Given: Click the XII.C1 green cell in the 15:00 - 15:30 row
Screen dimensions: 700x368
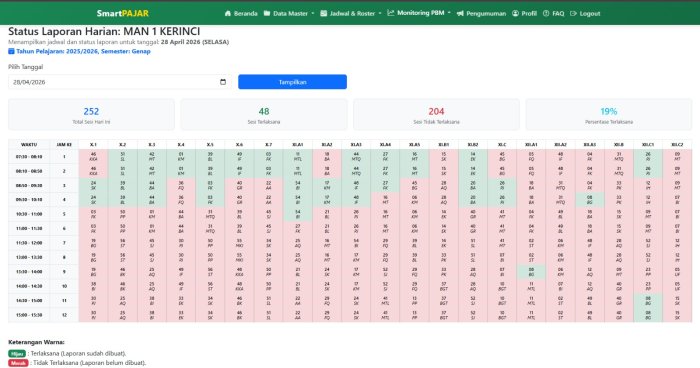Looking at the screenshot, I should 648,315.
